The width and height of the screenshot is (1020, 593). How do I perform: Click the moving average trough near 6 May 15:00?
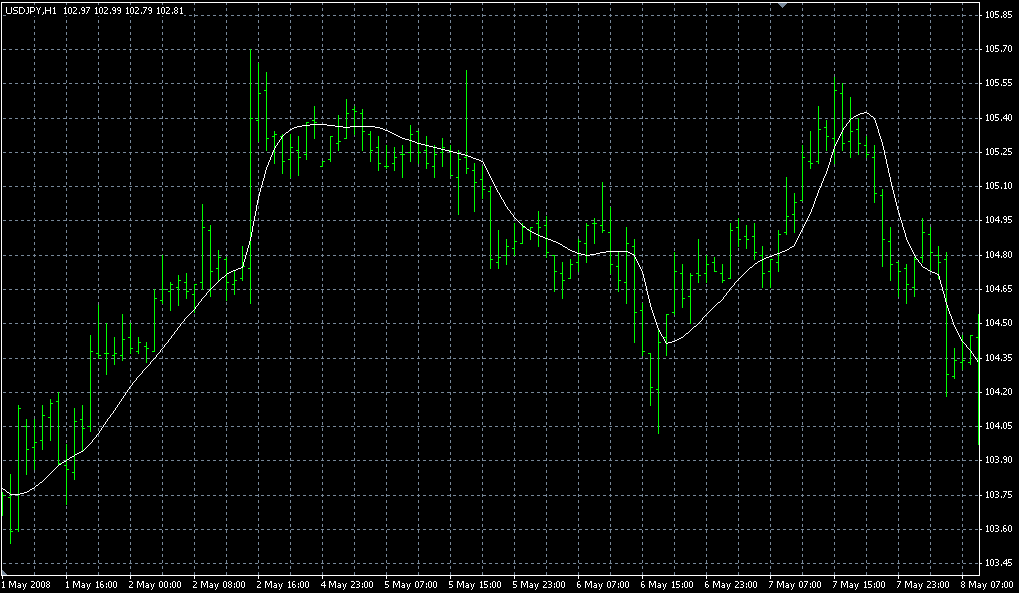(668, 343)
